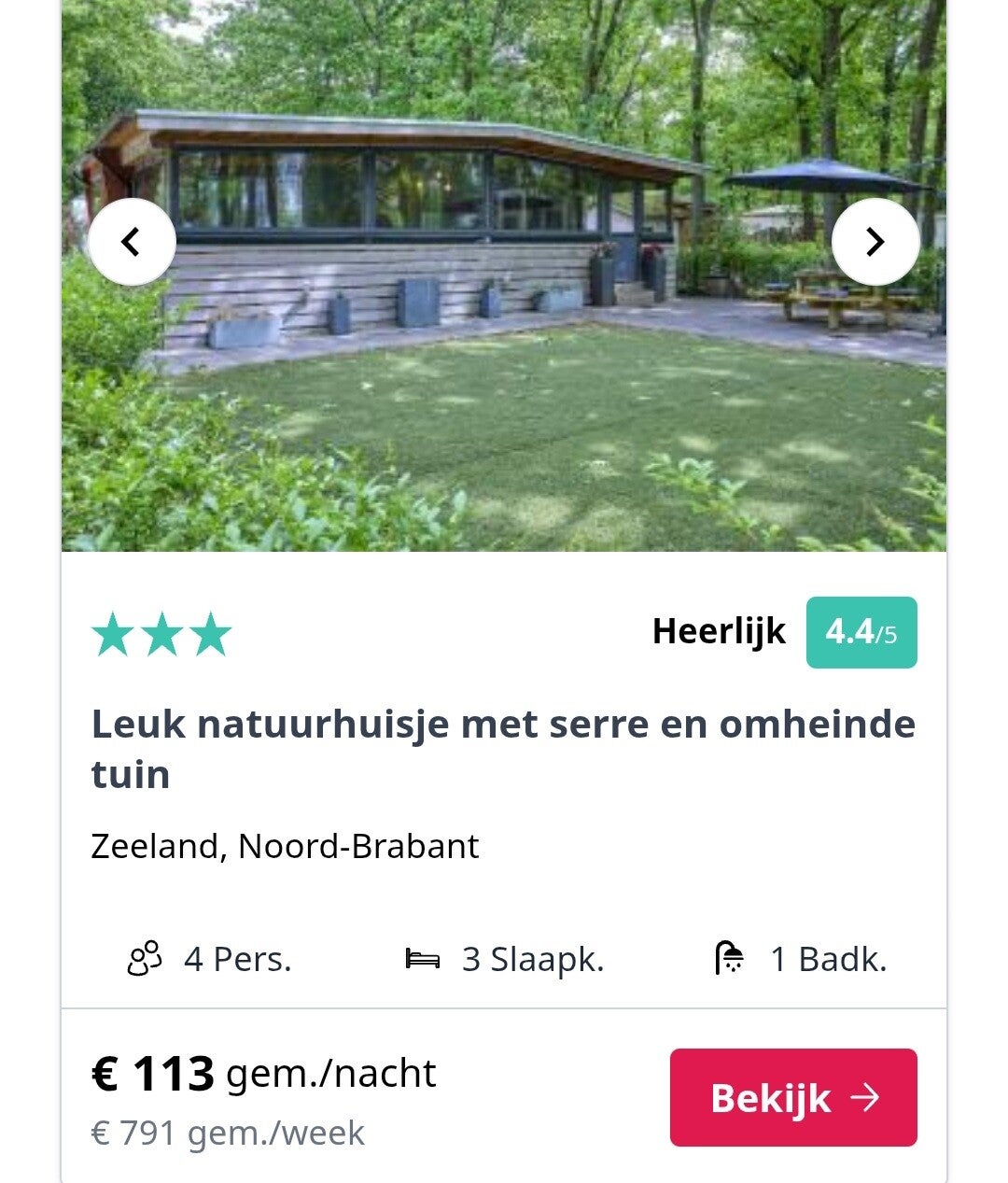Show the next photo with right arrow
This screenshot has width=1008, height=1183.
pyautogui.click(x=875, y=242)
